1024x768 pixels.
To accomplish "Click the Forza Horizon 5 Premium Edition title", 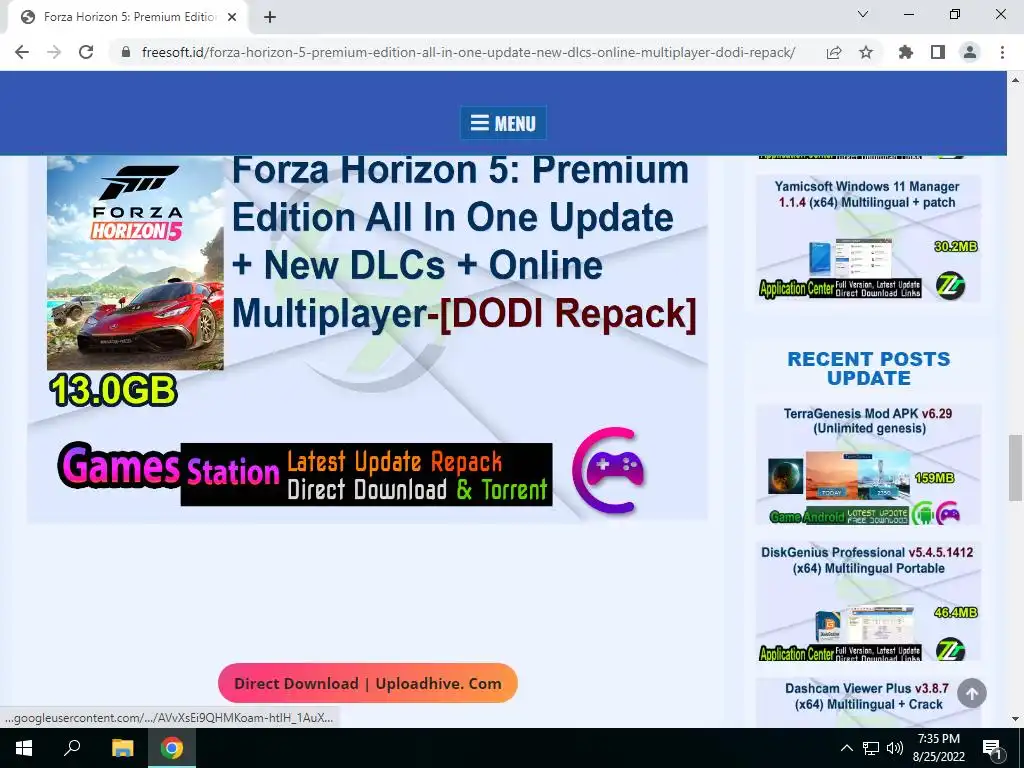I will coord(464,243).
